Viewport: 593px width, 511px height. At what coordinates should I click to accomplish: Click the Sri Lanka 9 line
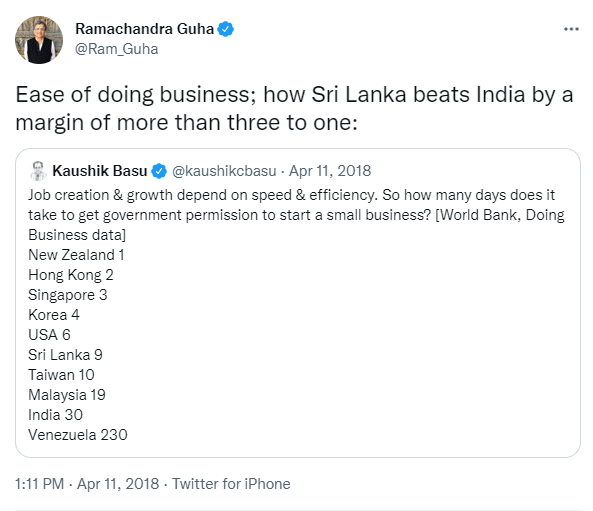[x=65, y=355]
